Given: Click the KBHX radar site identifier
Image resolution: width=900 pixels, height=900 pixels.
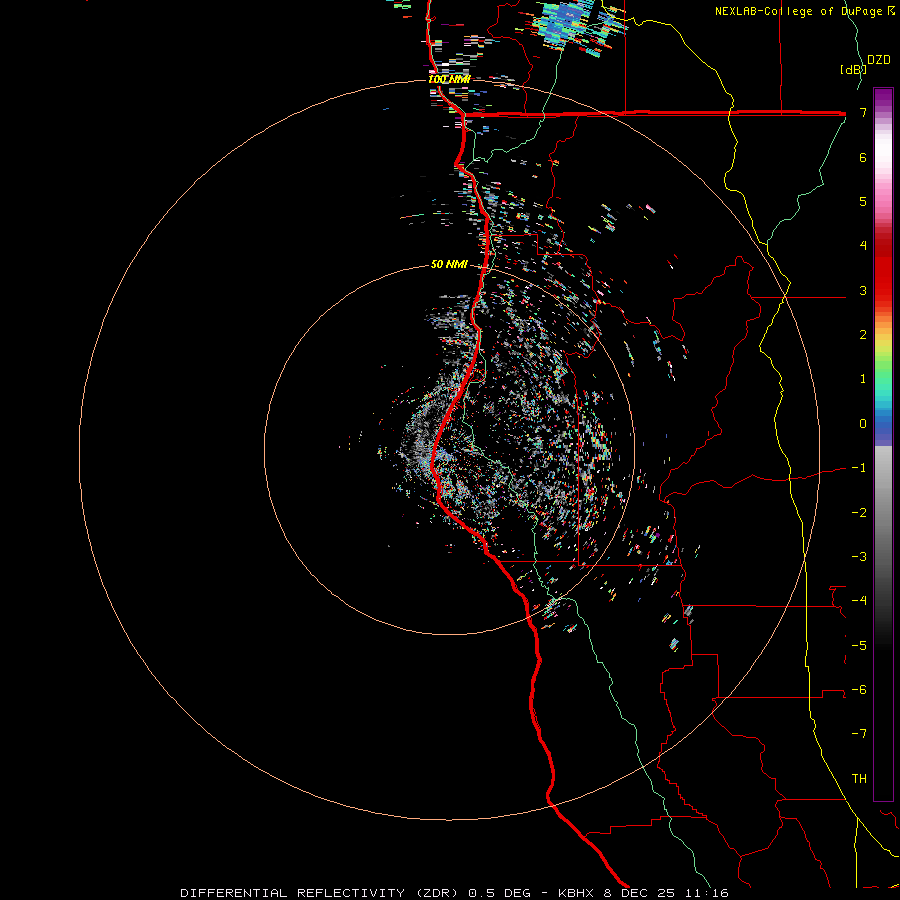Looking at the screenshot, I should (575, 893).
